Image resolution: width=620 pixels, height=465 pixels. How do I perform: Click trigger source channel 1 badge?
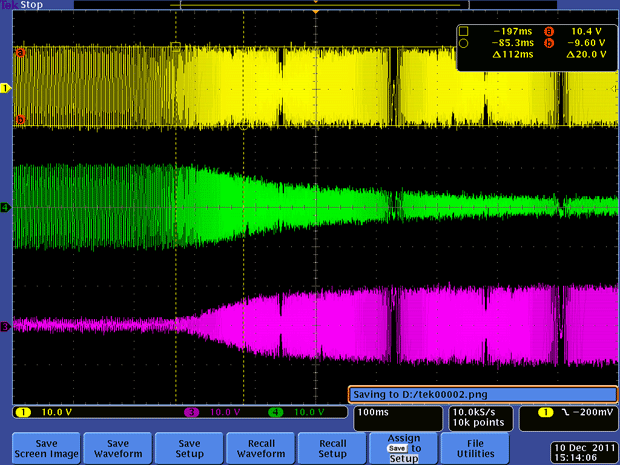click(x=546, y=412)
